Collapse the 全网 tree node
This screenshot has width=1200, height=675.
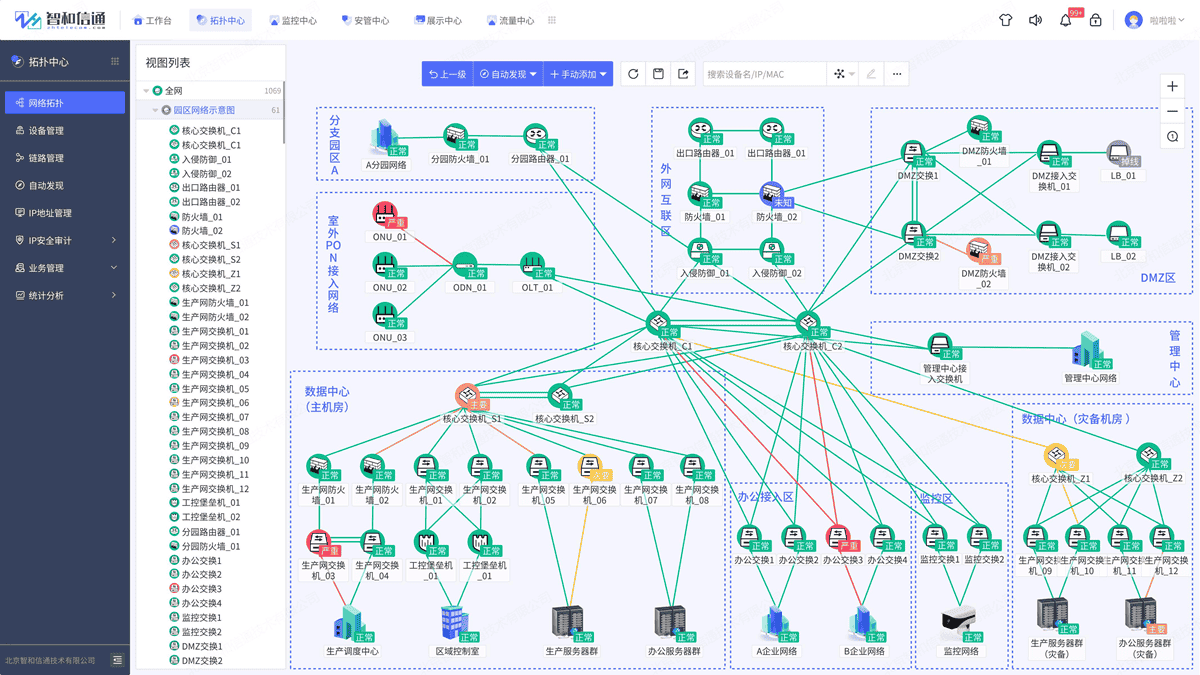(146, 91)
